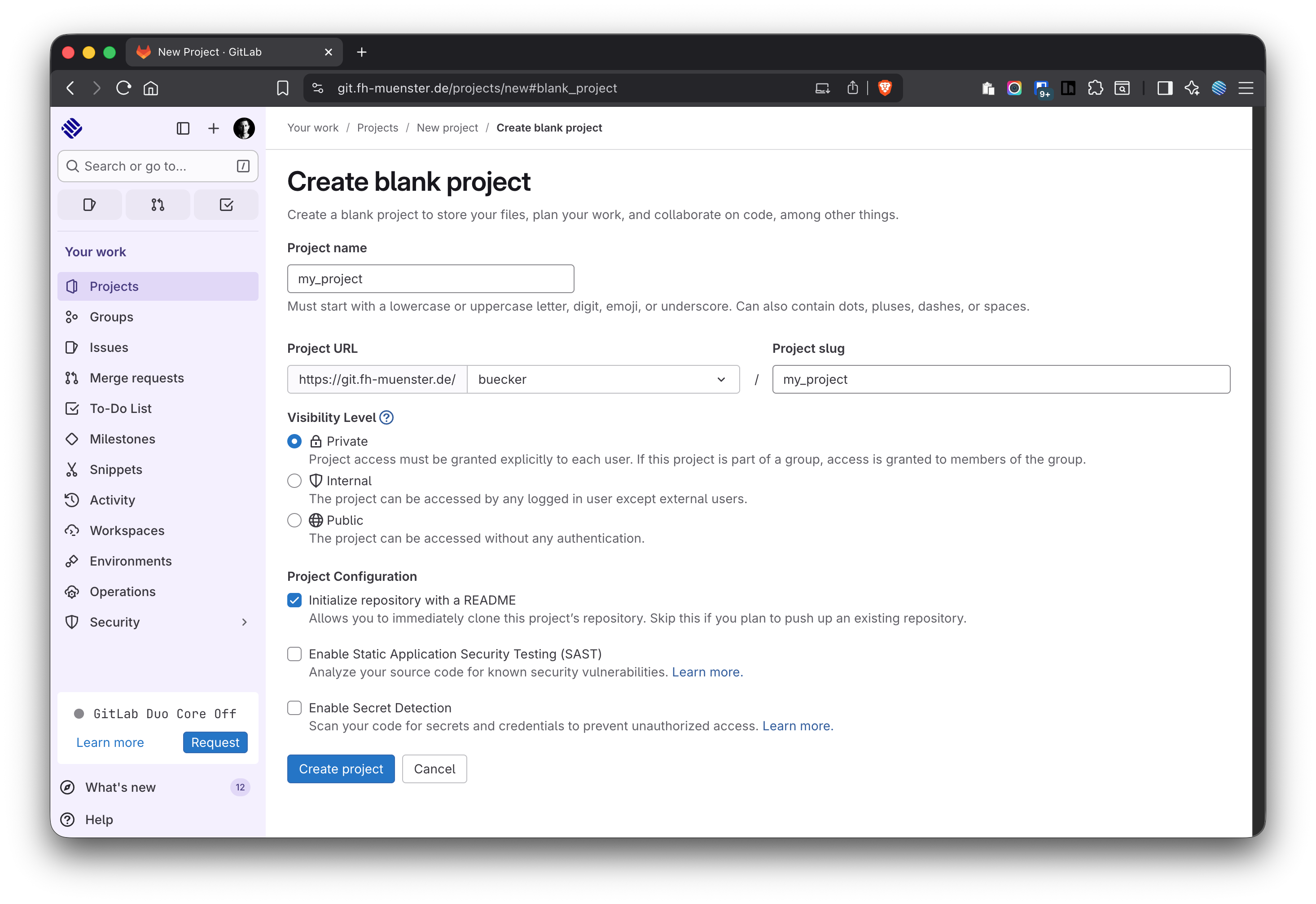Open merge requests shortcut icon
This screenshot has height=904, width=1316.
(x=158, y=205)
